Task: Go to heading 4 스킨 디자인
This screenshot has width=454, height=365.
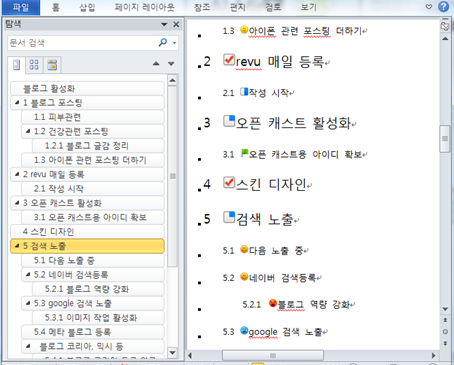Action: 87,232
